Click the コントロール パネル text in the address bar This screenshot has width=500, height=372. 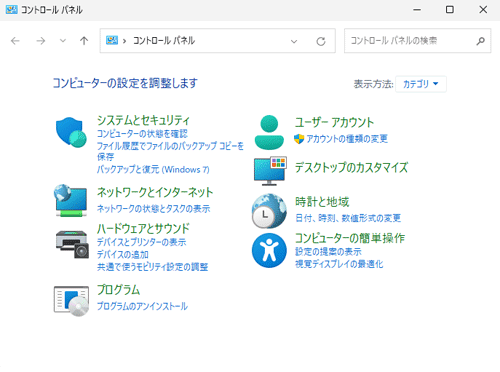pyautogui.click(x=164, y=41)
